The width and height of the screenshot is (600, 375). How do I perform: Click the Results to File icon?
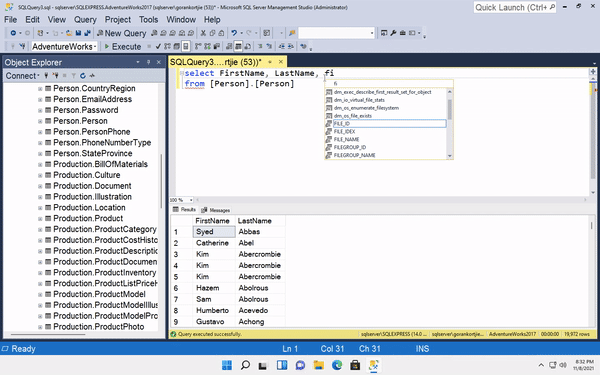tap(248, 47)
